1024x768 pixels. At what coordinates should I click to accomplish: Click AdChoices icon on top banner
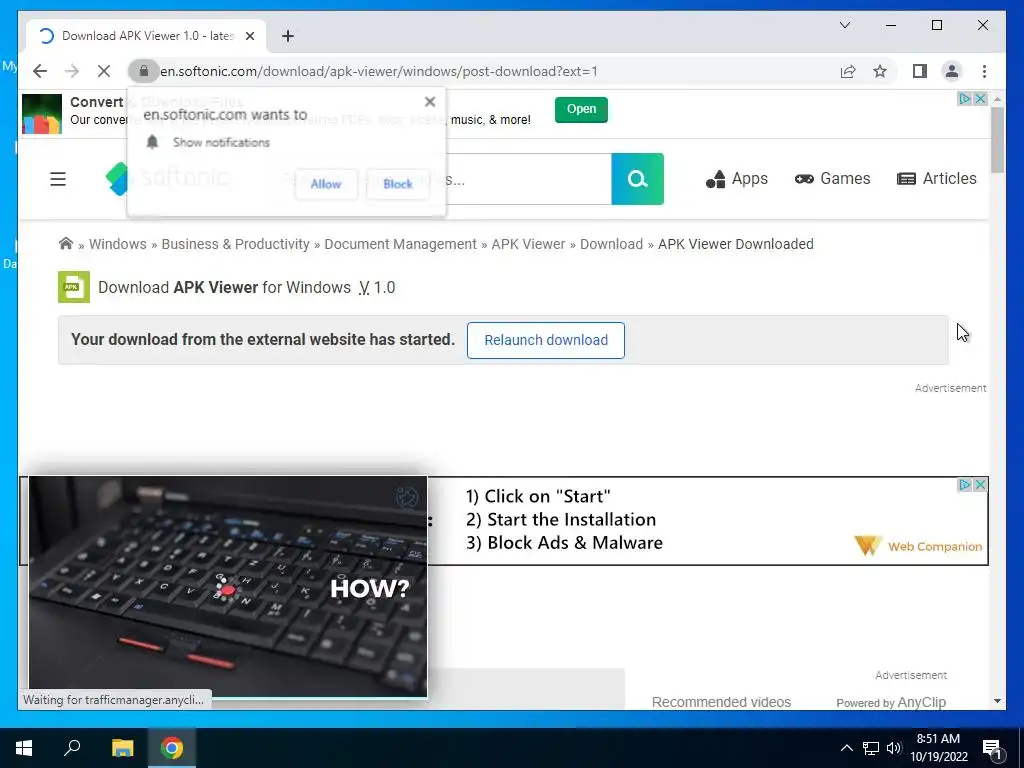click(965, 99)
